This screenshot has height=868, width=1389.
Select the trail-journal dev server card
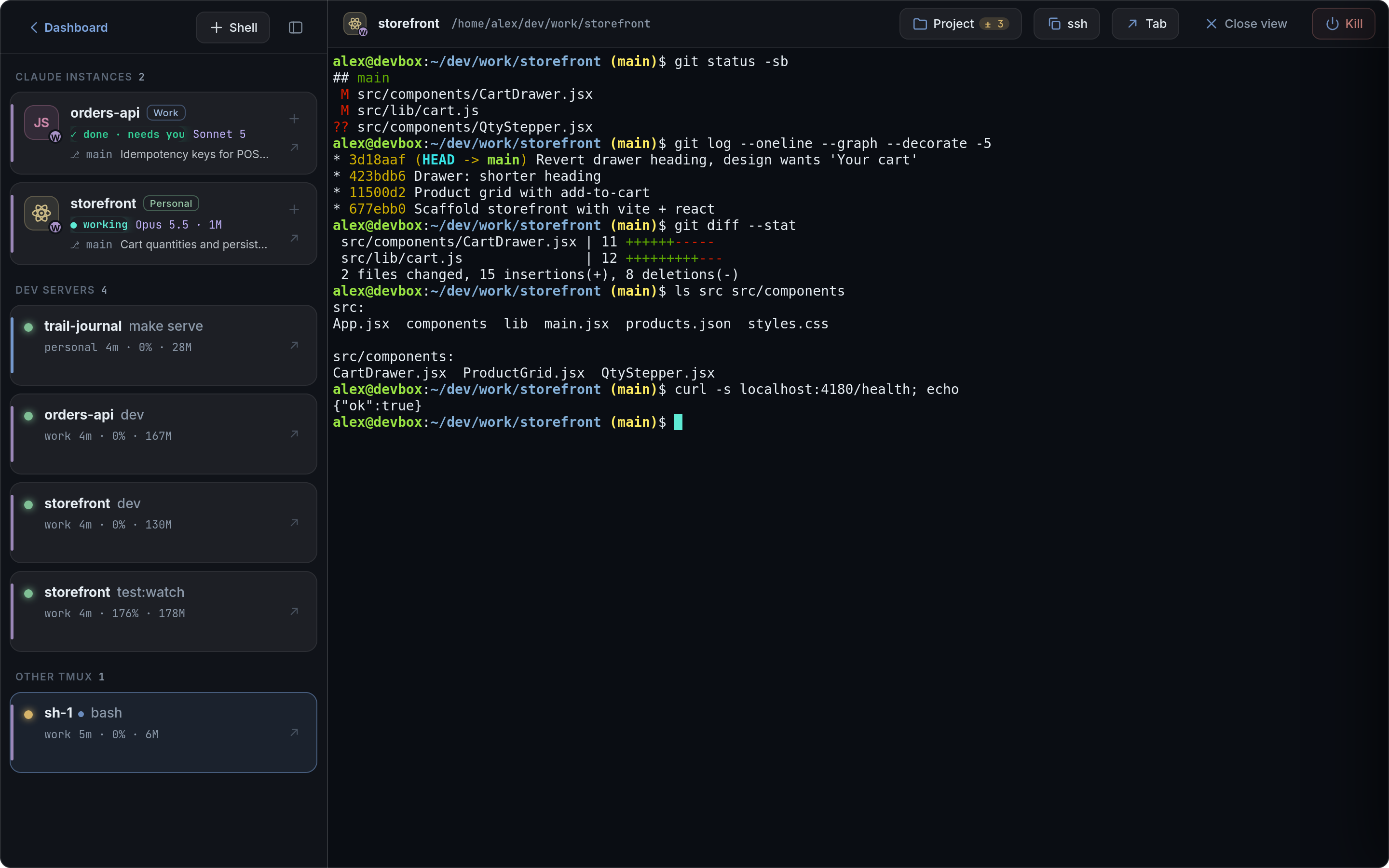click(x=163, y=345)
